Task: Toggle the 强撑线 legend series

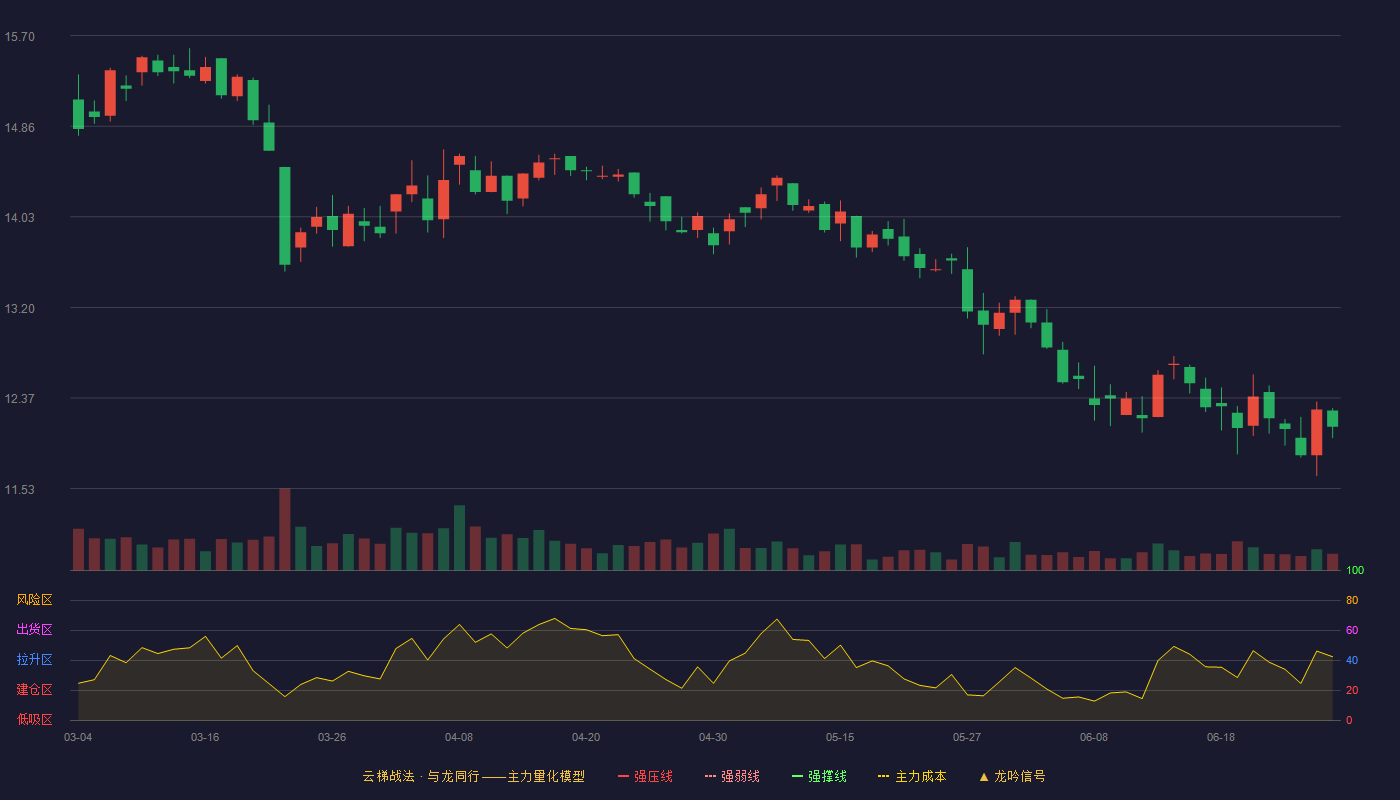Action: (819, 776)
